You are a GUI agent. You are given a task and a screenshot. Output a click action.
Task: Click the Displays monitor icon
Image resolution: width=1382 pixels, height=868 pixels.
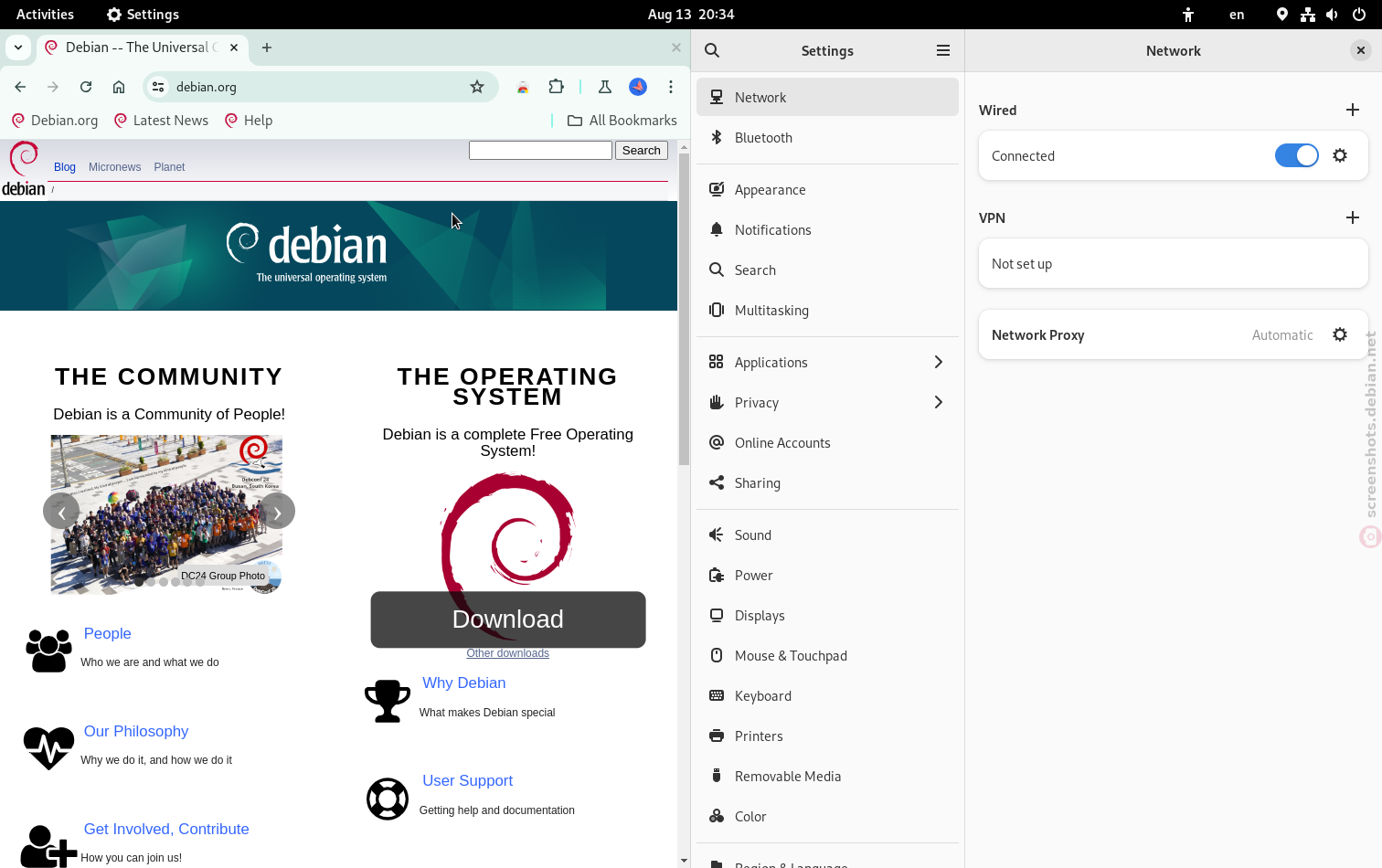pos(717,615)
